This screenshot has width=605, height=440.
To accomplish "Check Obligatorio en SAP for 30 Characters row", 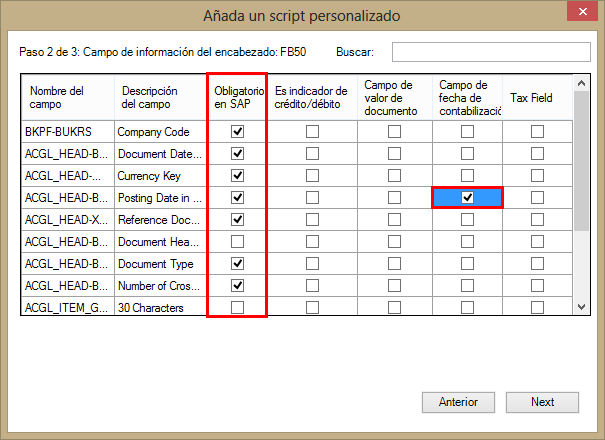I will [x=237, y=308].
